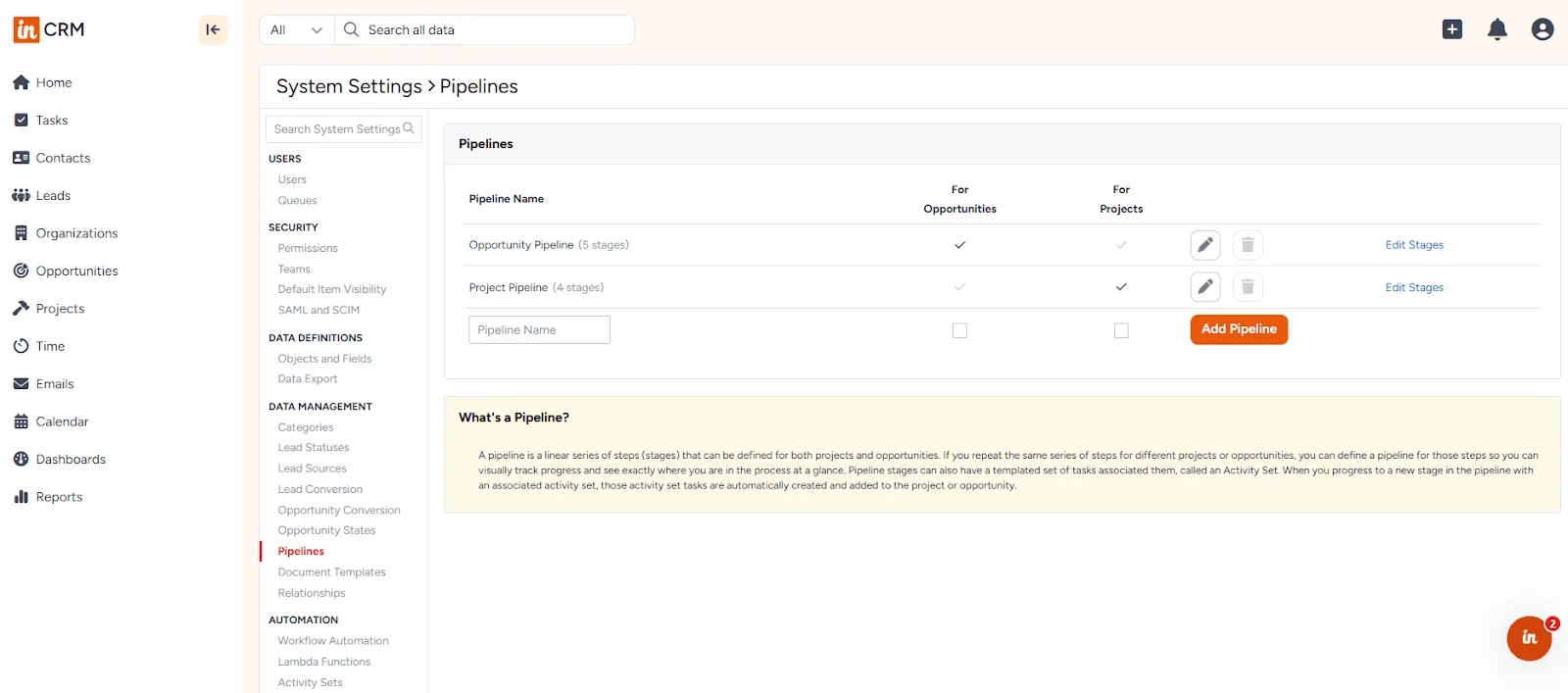Edit Project Pipeline with pencil icon
The image size is (1568, 693).
point(1205,287)
